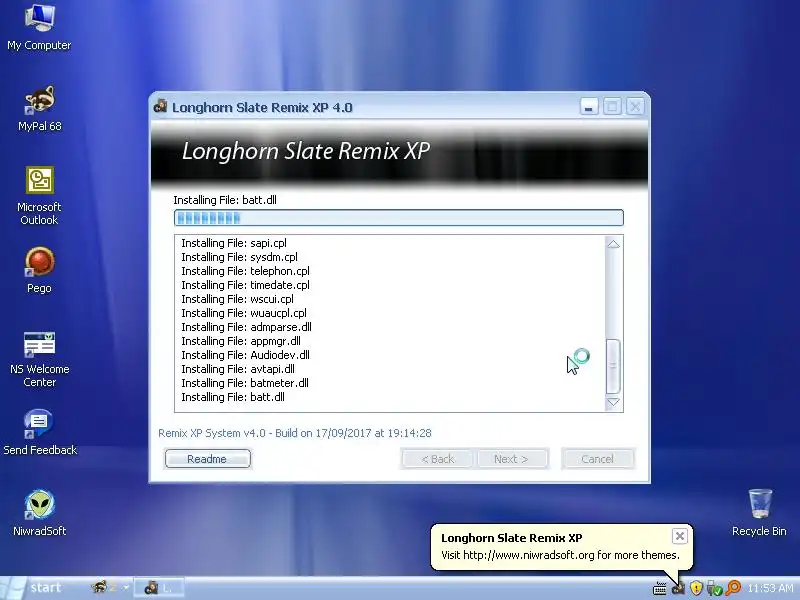800x600 pixels.
Task: Select the log line 'Installing File: wscui.cpl'
Action: pyautogui.click(x=237, y=299)
